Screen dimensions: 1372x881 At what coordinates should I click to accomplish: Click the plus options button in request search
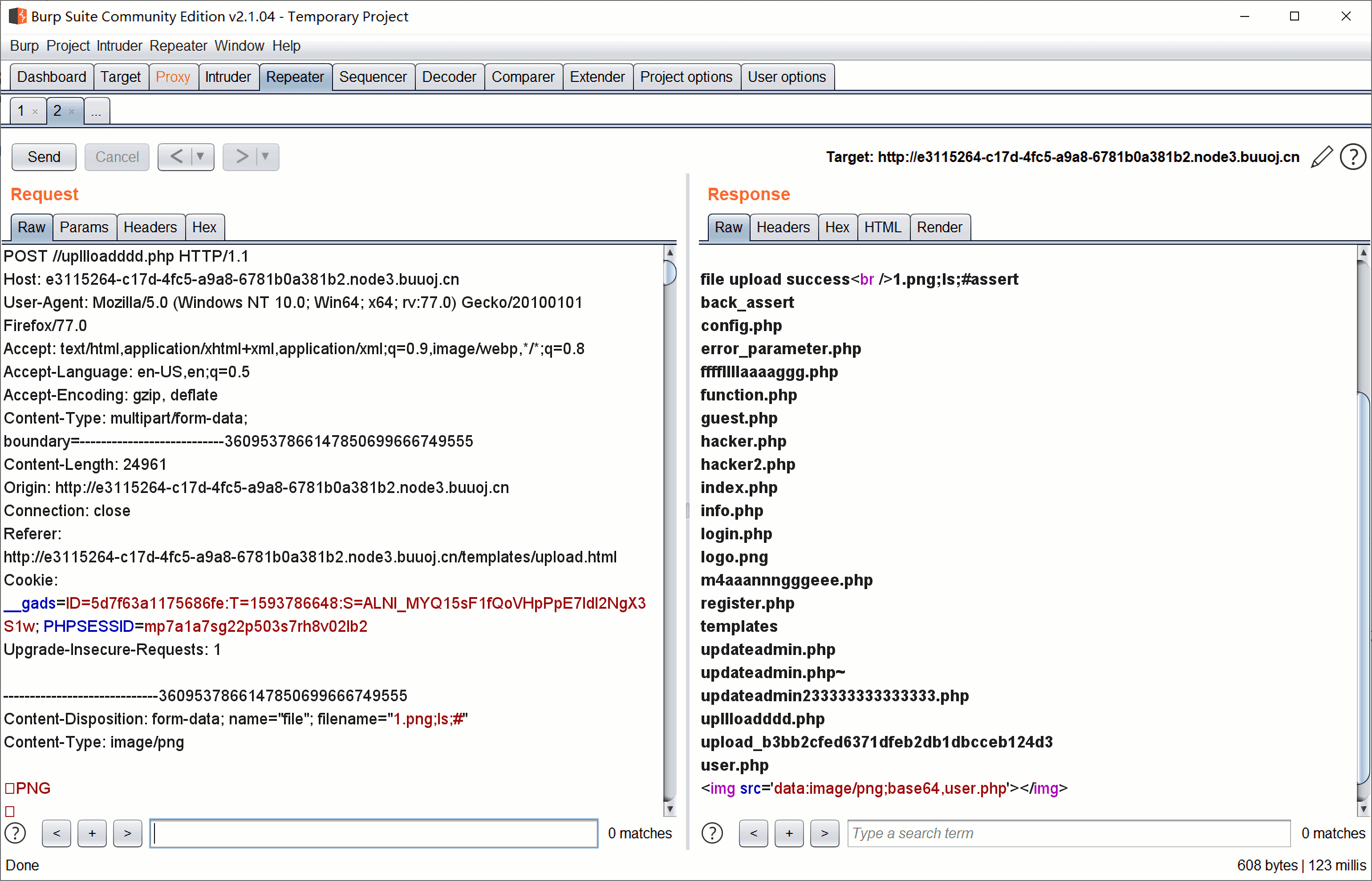[92, 833]
